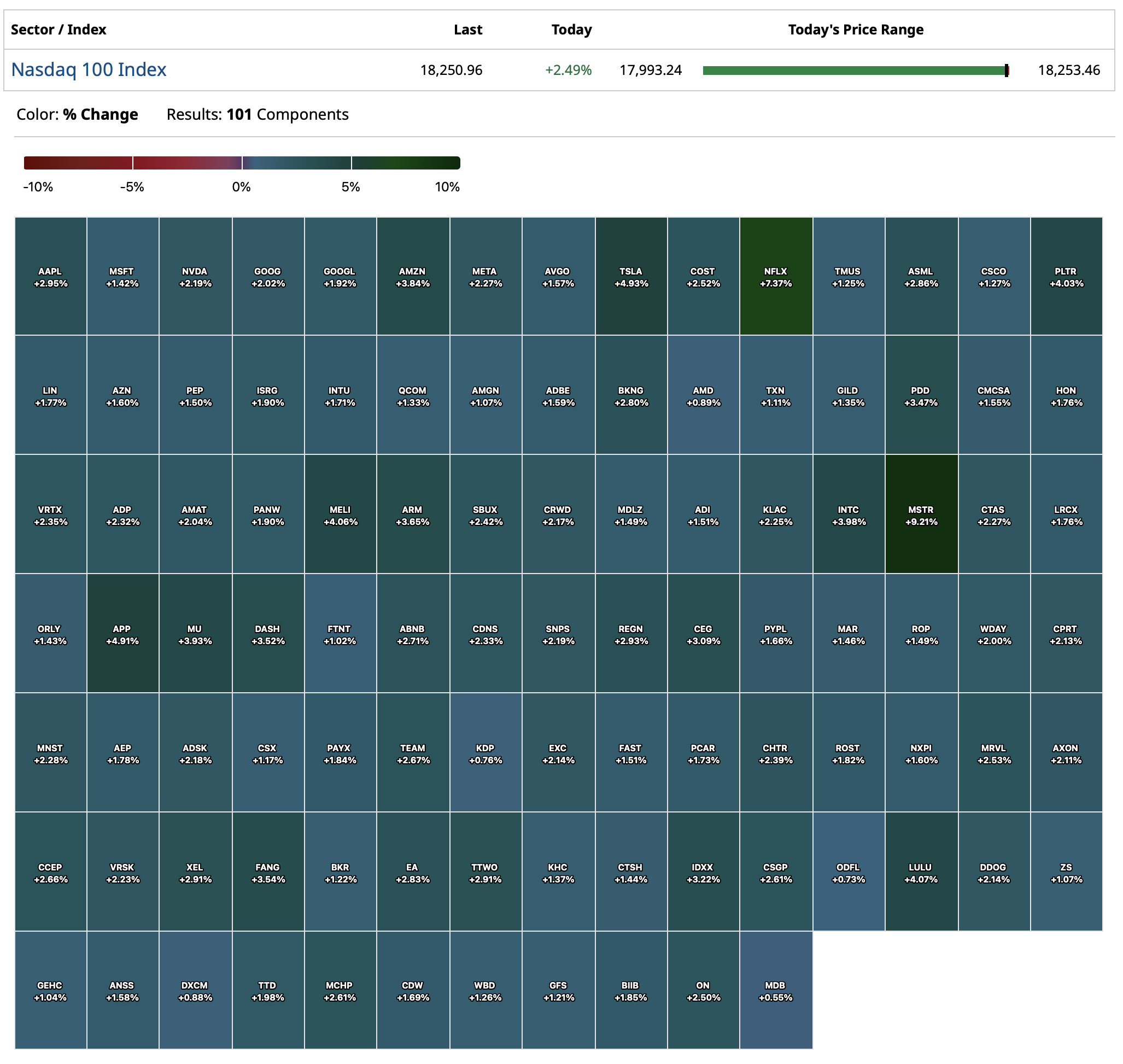
Task: Select the GEHC +1.04% tile
Action: pos(50,991)
